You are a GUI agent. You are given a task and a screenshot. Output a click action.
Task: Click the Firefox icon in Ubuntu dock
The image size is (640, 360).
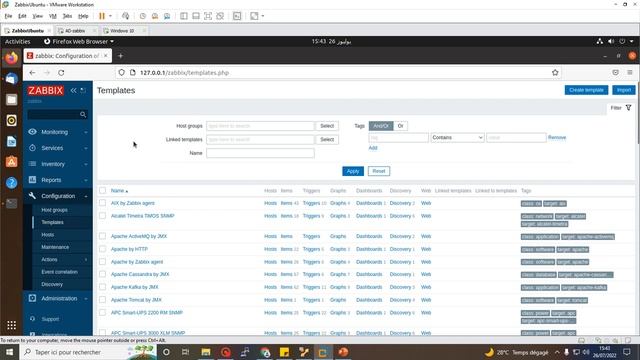pos(11,58)
